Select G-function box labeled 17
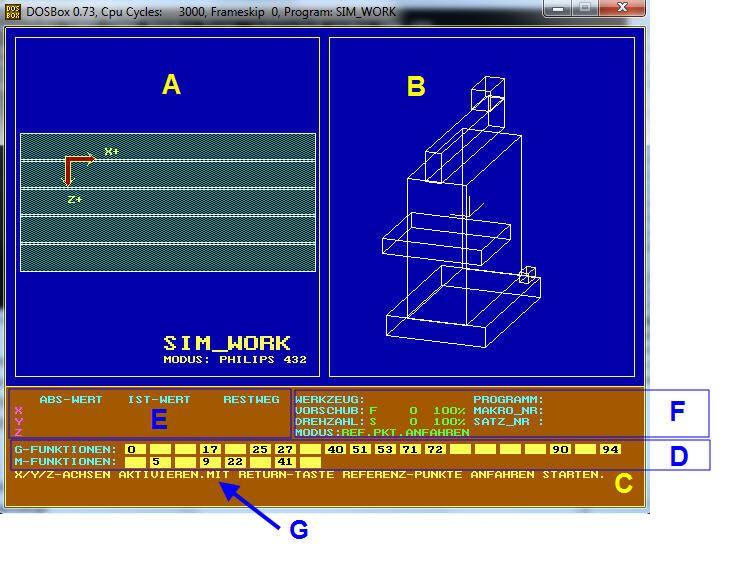Screen dimensions: 729x571 click(x=209, y=449)
